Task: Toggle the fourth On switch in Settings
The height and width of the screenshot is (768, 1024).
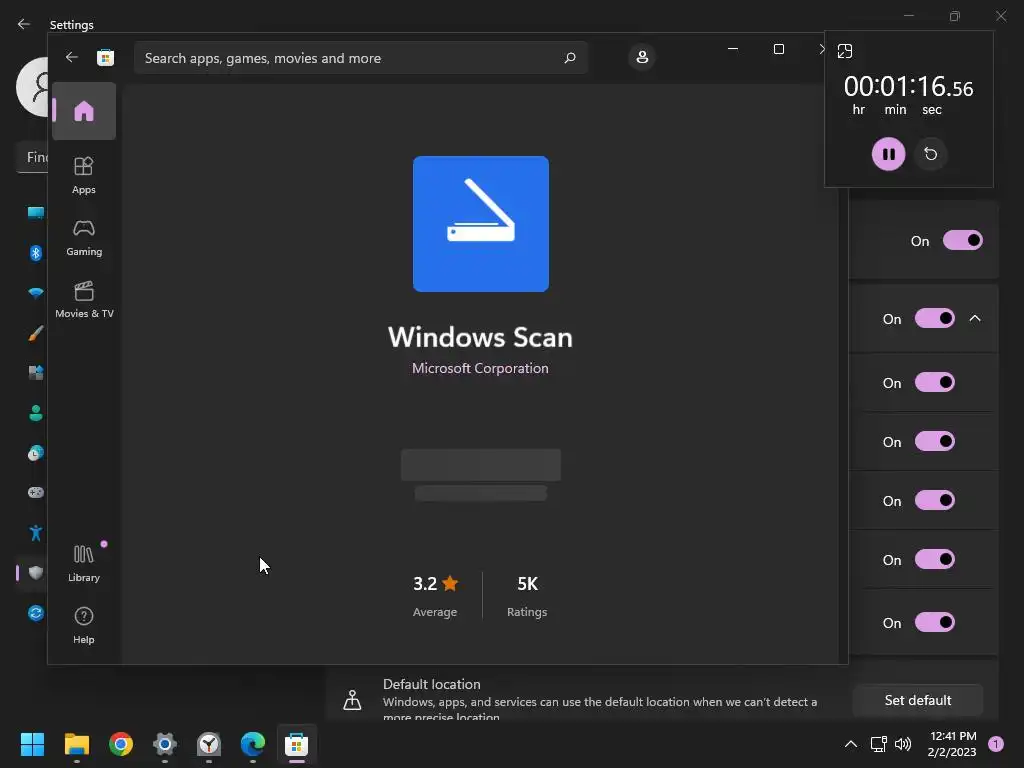Action: pos(935,441)
